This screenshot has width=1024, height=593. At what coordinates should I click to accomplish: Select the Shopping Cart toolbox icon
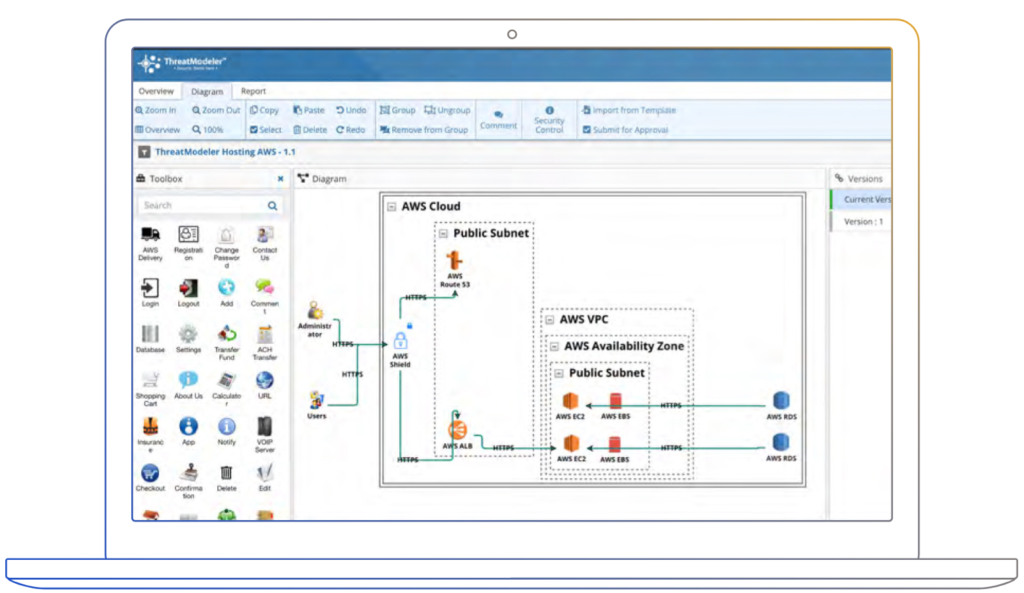click(x=150, y=380)
